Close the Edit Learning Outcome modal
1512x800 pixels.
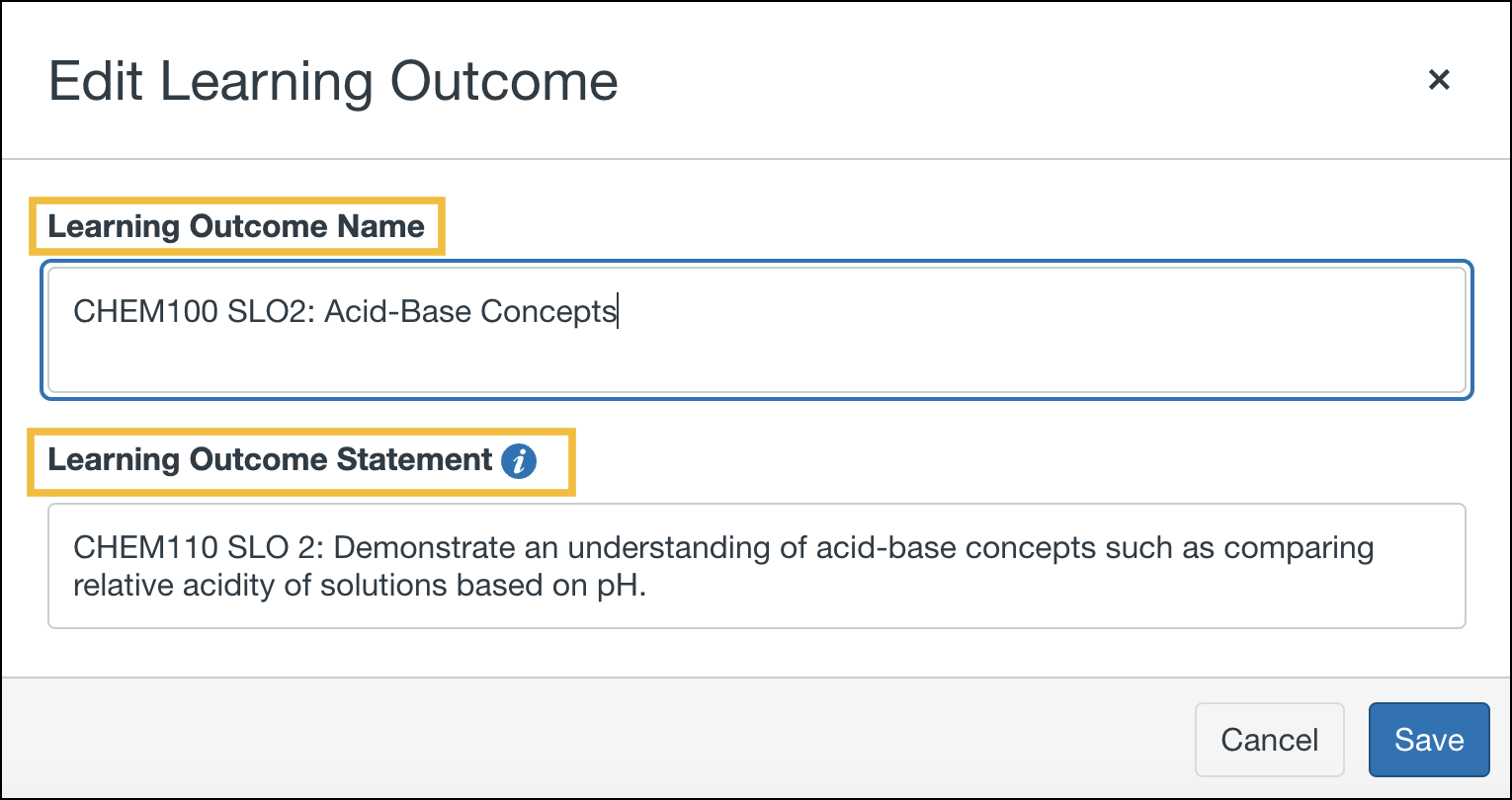click(1439, 80)
